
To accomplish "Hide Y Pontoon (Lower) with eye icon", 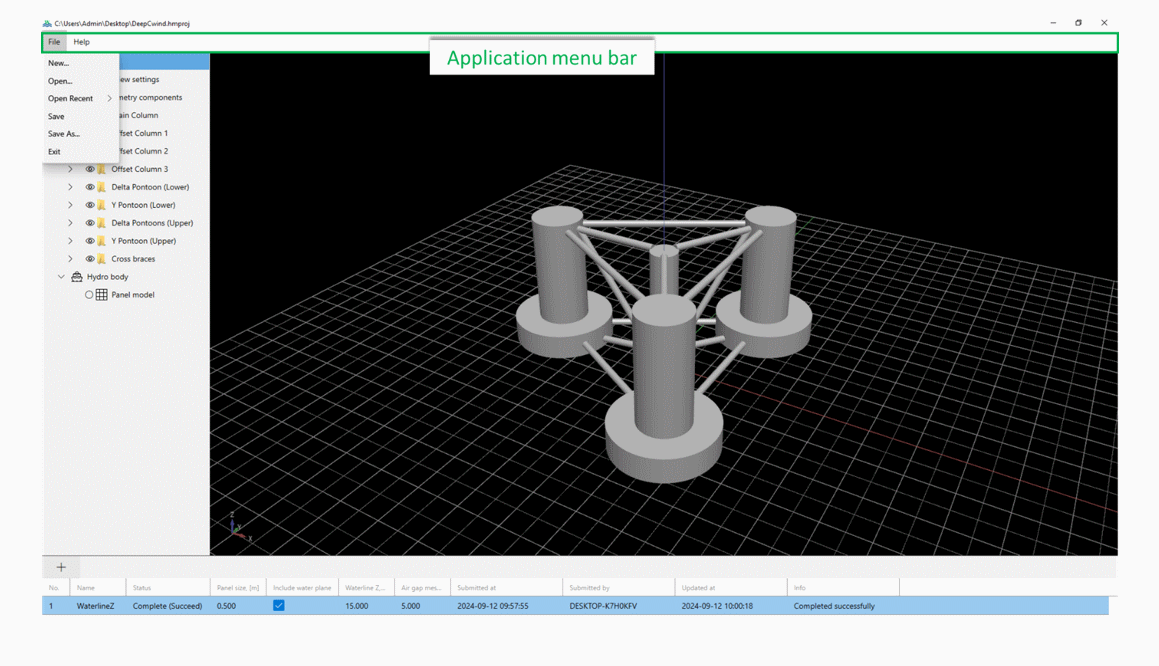I will tap(89, 205).
